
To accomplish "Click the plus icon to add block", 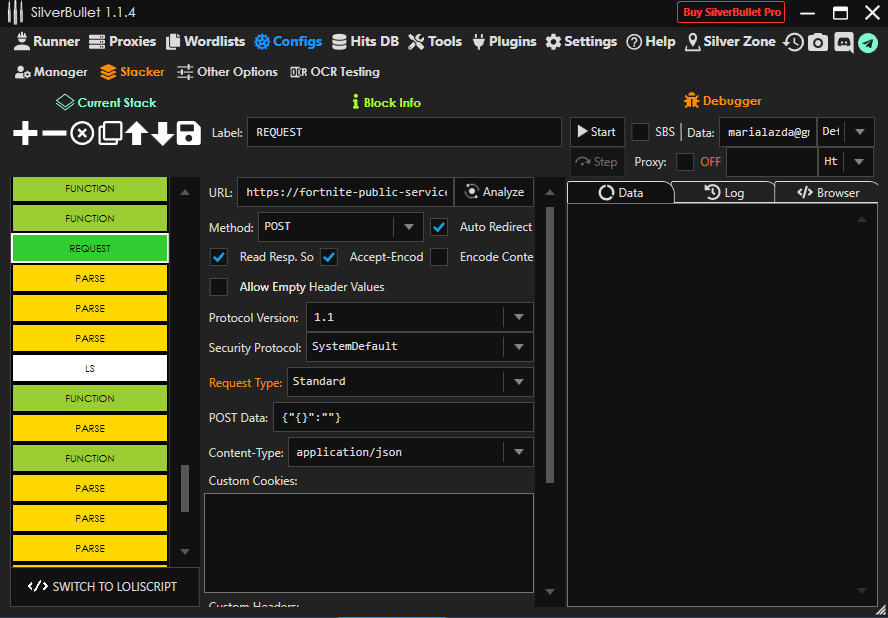I will pyautogui.click(x=25, y=133).
